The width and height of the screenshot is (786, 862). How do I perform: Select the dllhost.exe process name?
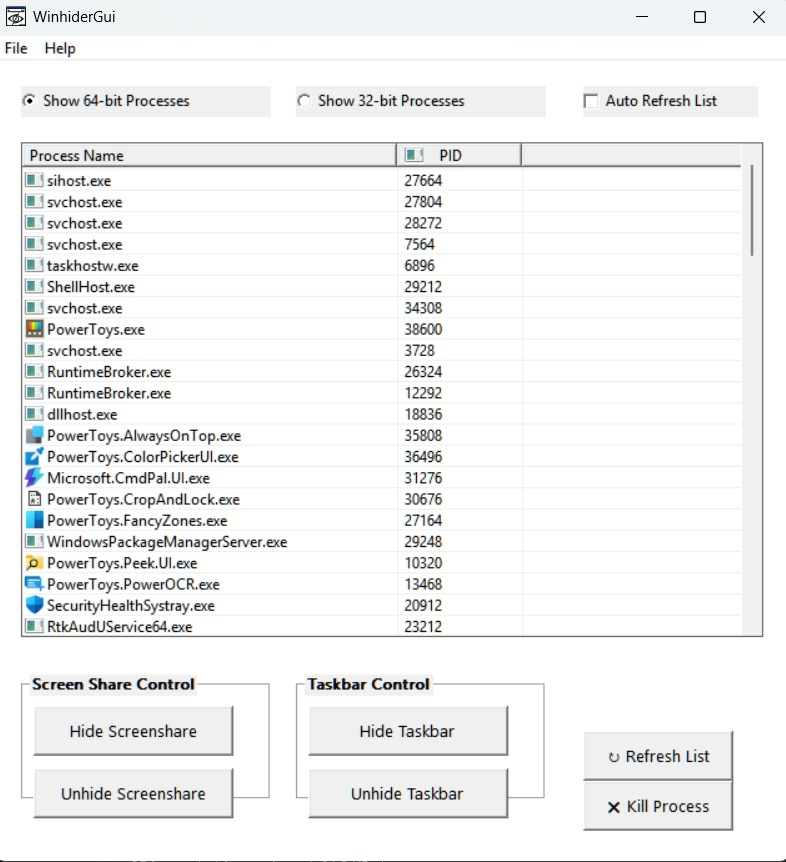82,414
